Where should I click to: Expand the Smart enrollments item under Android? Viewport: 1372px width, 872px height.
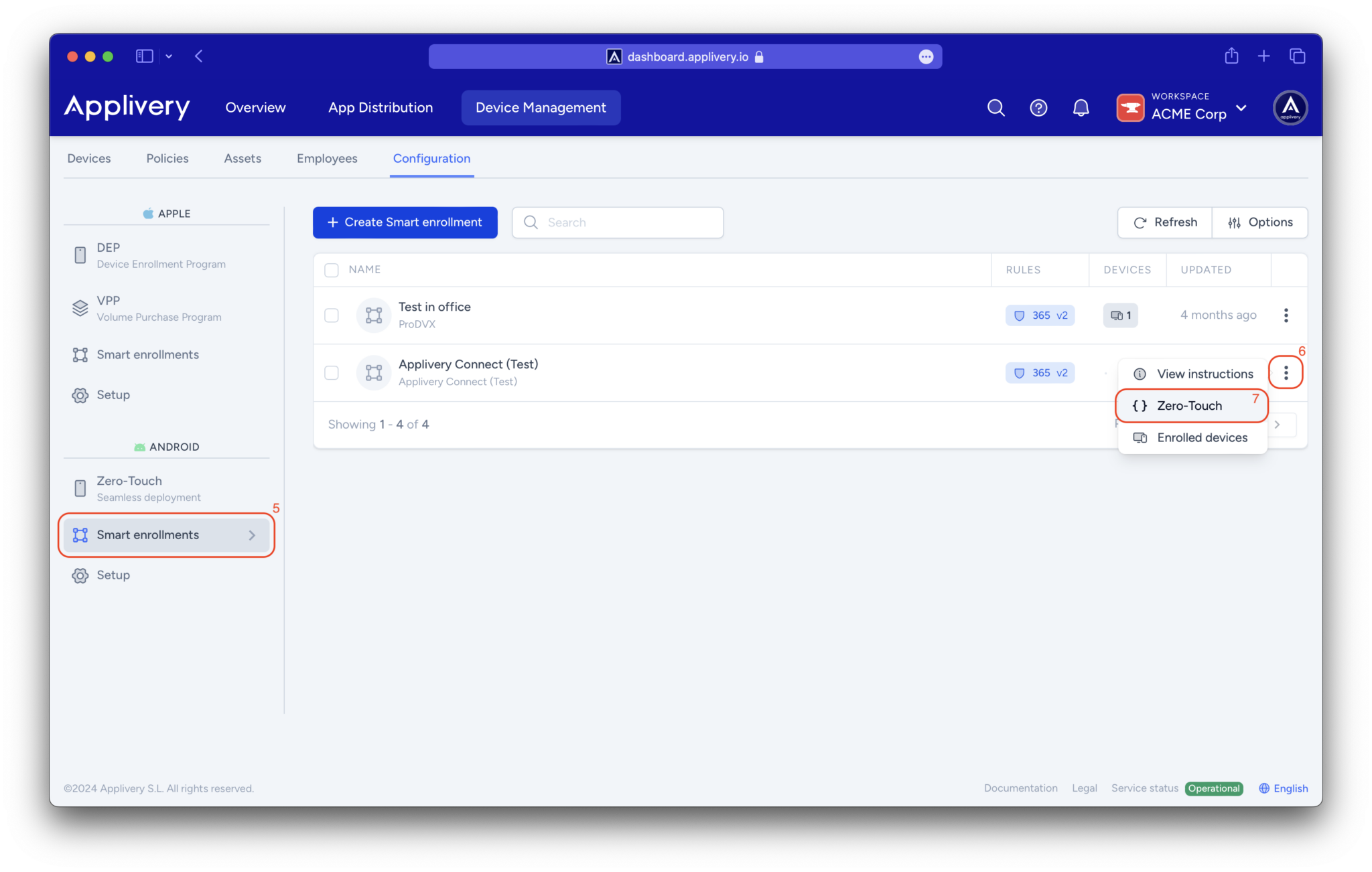pos(165,534)
